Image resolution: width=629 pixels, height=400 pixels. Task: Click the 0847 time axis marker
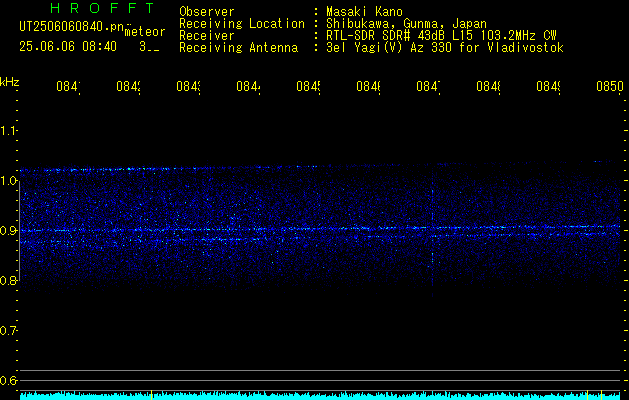pos(428,87)
